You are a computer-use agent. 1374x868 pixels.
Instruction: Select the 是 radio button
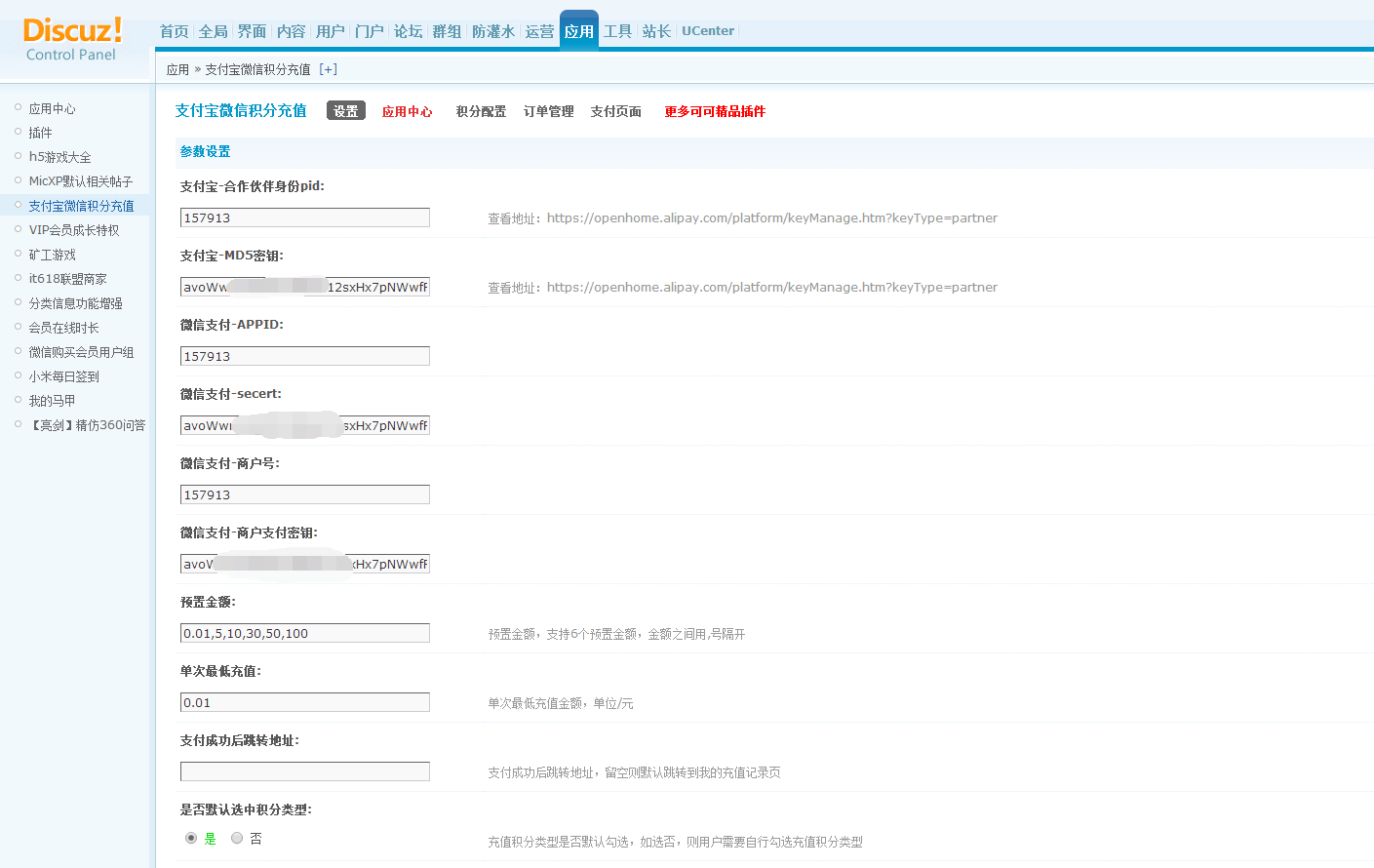191,838
